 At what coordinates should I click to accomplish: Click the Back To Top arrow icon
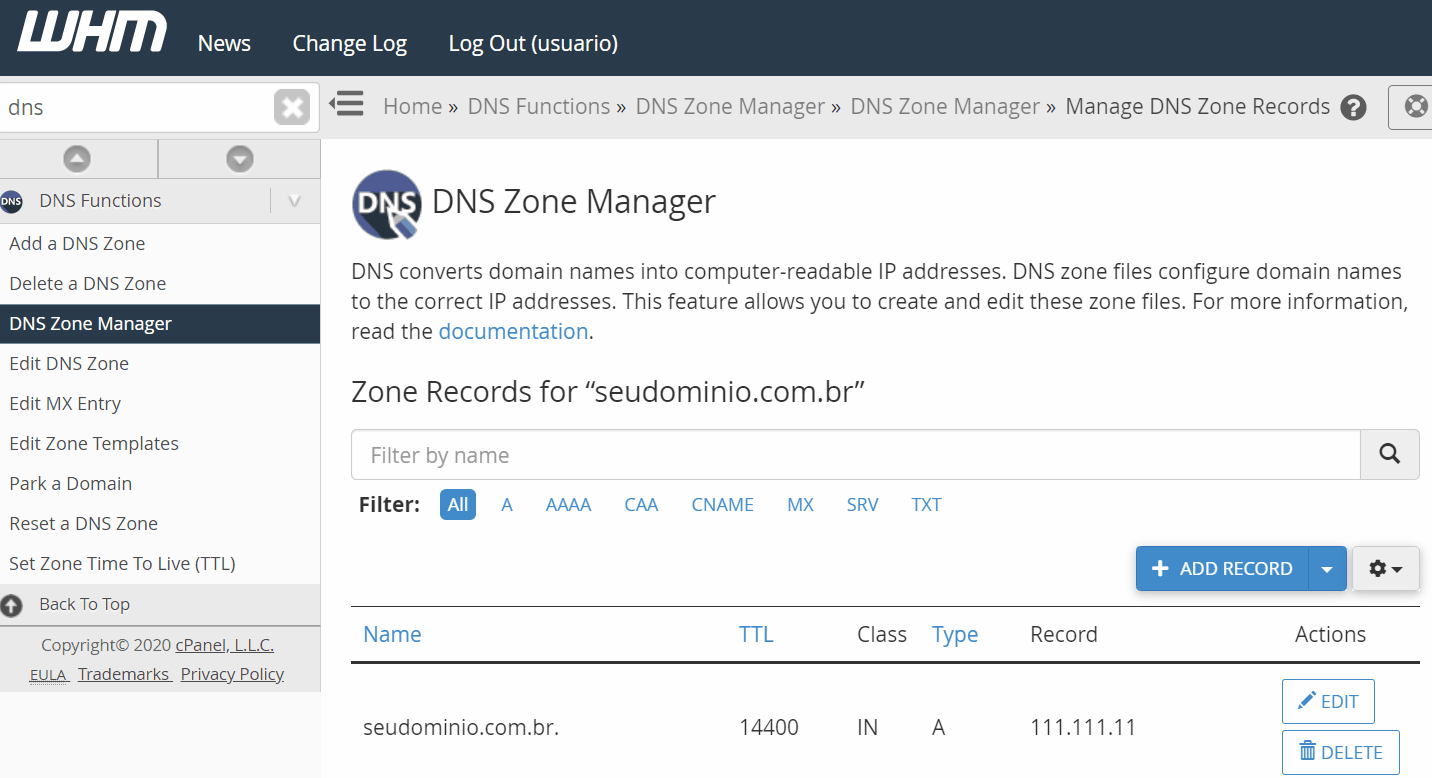tap(11, 605)
